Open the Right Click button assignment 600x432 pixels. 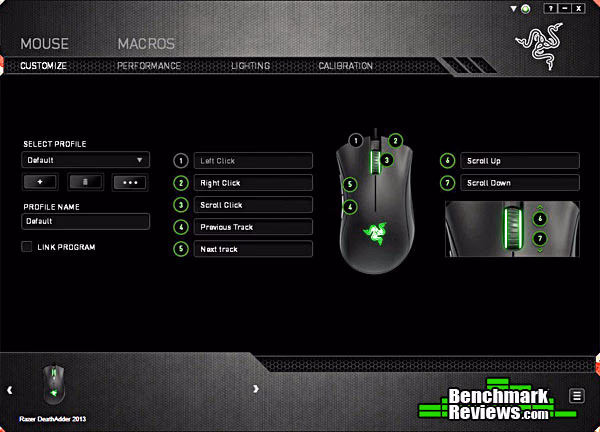click(x=253, y=183)
